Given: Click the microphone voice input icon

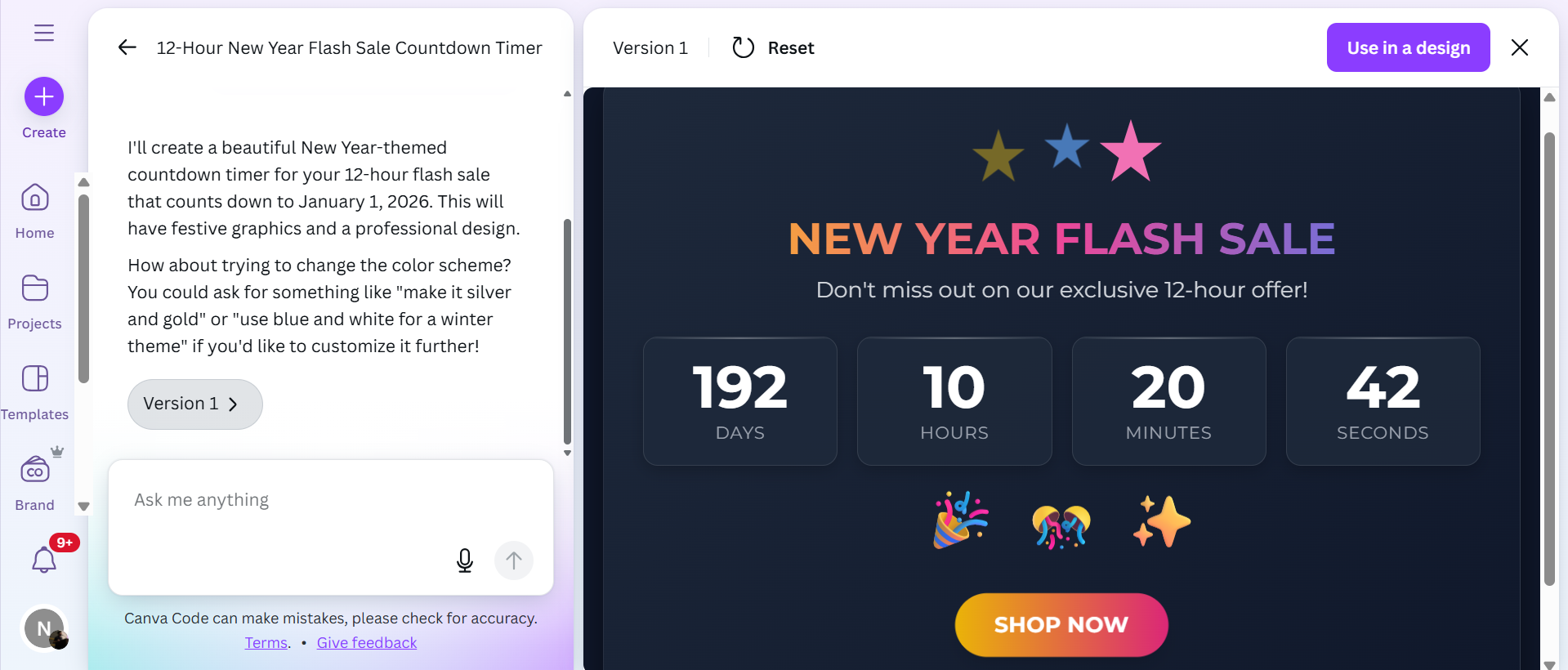Looking at the screenshot, I should click(x=465, y=561).
